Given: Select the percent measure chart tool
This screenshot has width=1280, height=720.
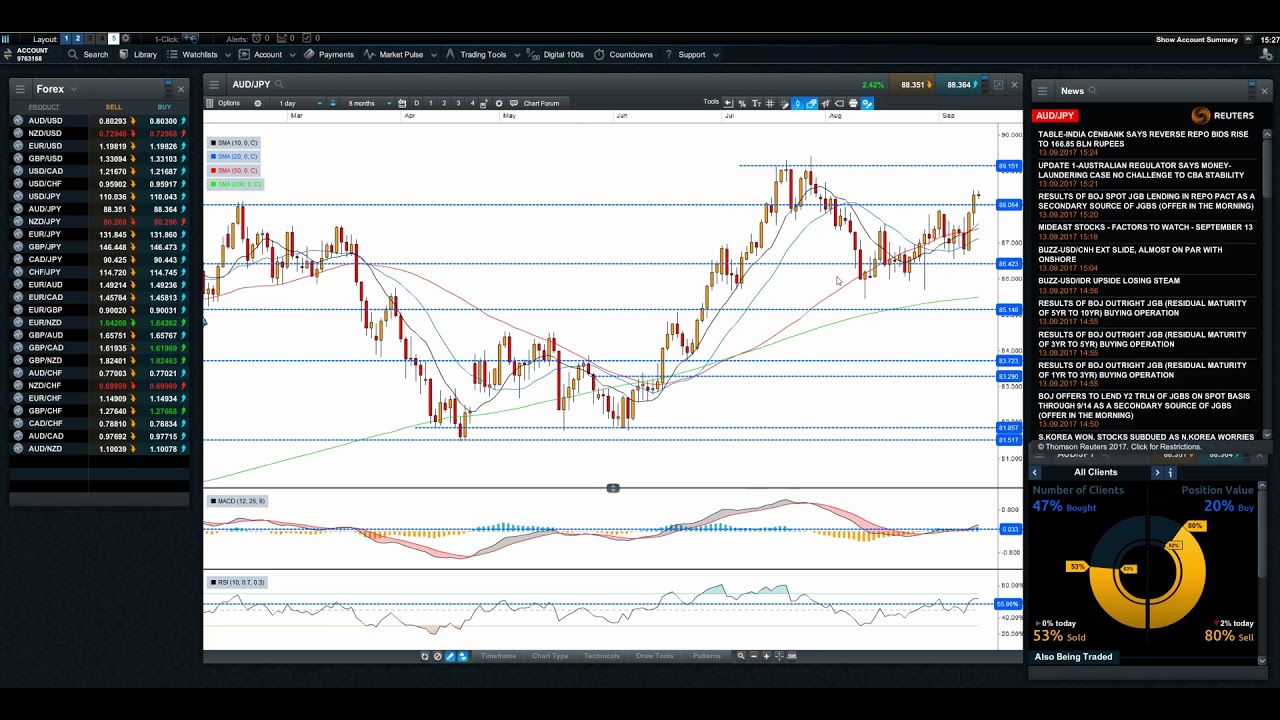Looking at the screenshot, I should click(742, 103).
